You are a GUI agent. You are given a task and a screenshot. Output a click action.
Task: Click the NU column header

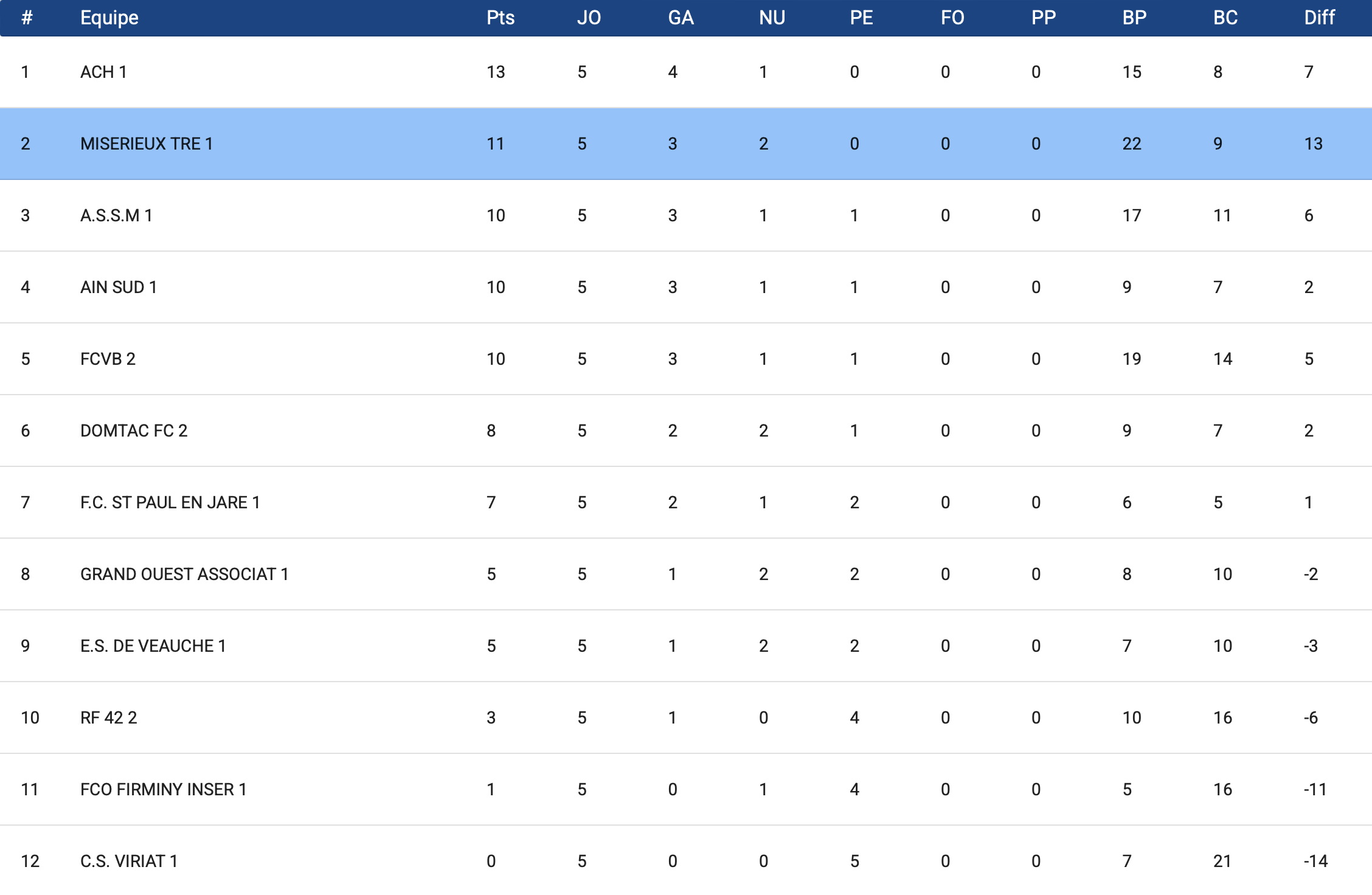pyautogui.click(x=772, y=18)
